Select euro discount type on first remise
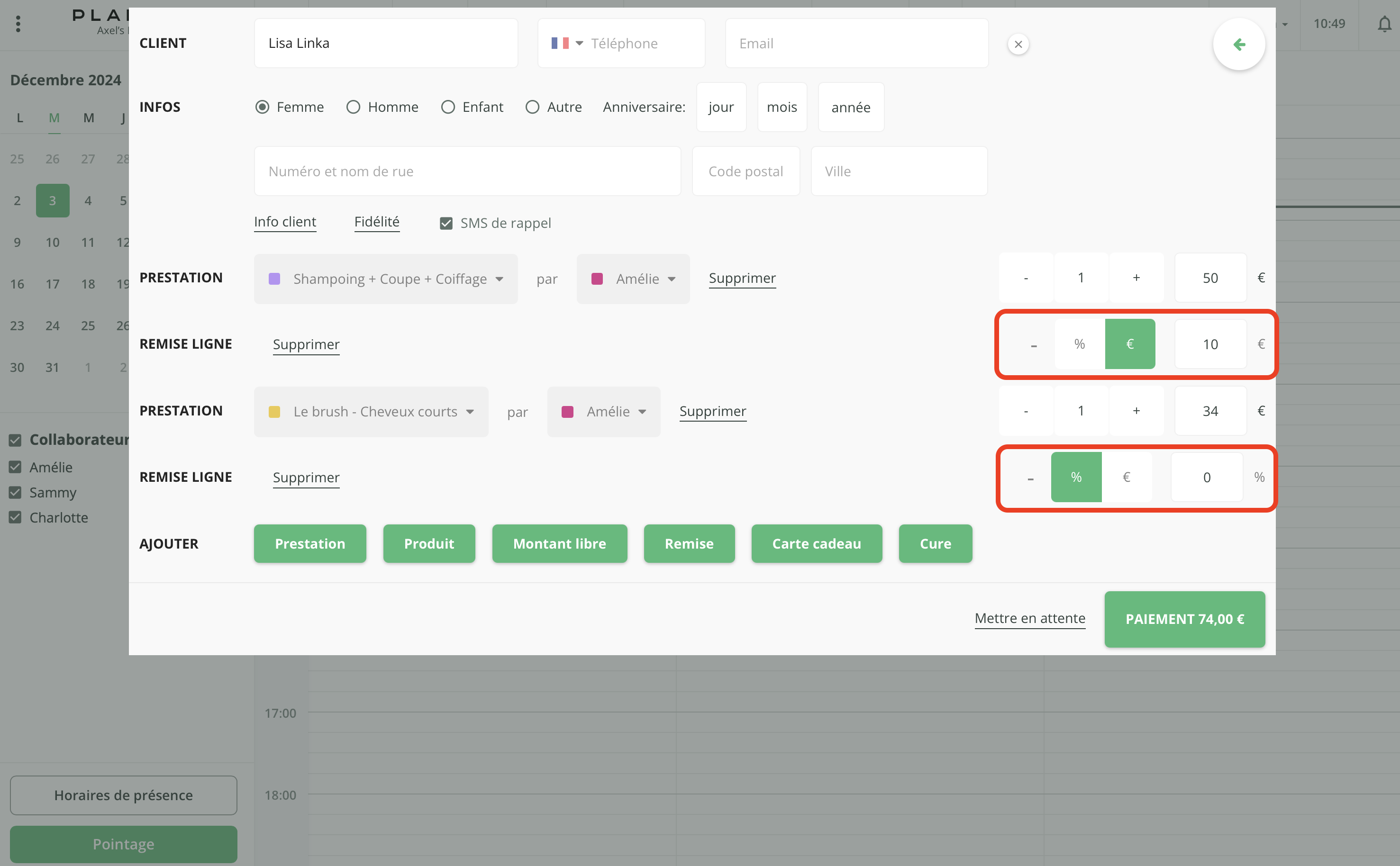The width and height of the screenshot is (1400, 866). (1129, 343)
